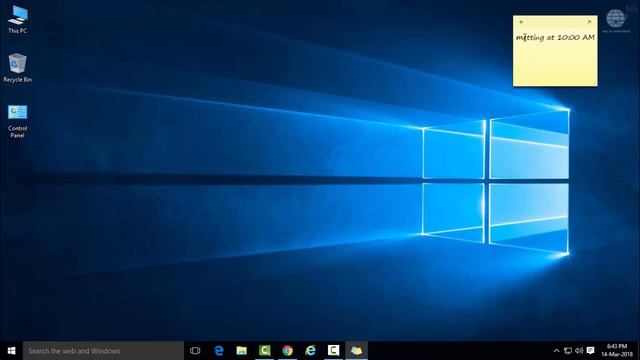This screenshot has height=360, width=640.
Task: Switch to the green Camtasia taskbar app
Action: 264,351
